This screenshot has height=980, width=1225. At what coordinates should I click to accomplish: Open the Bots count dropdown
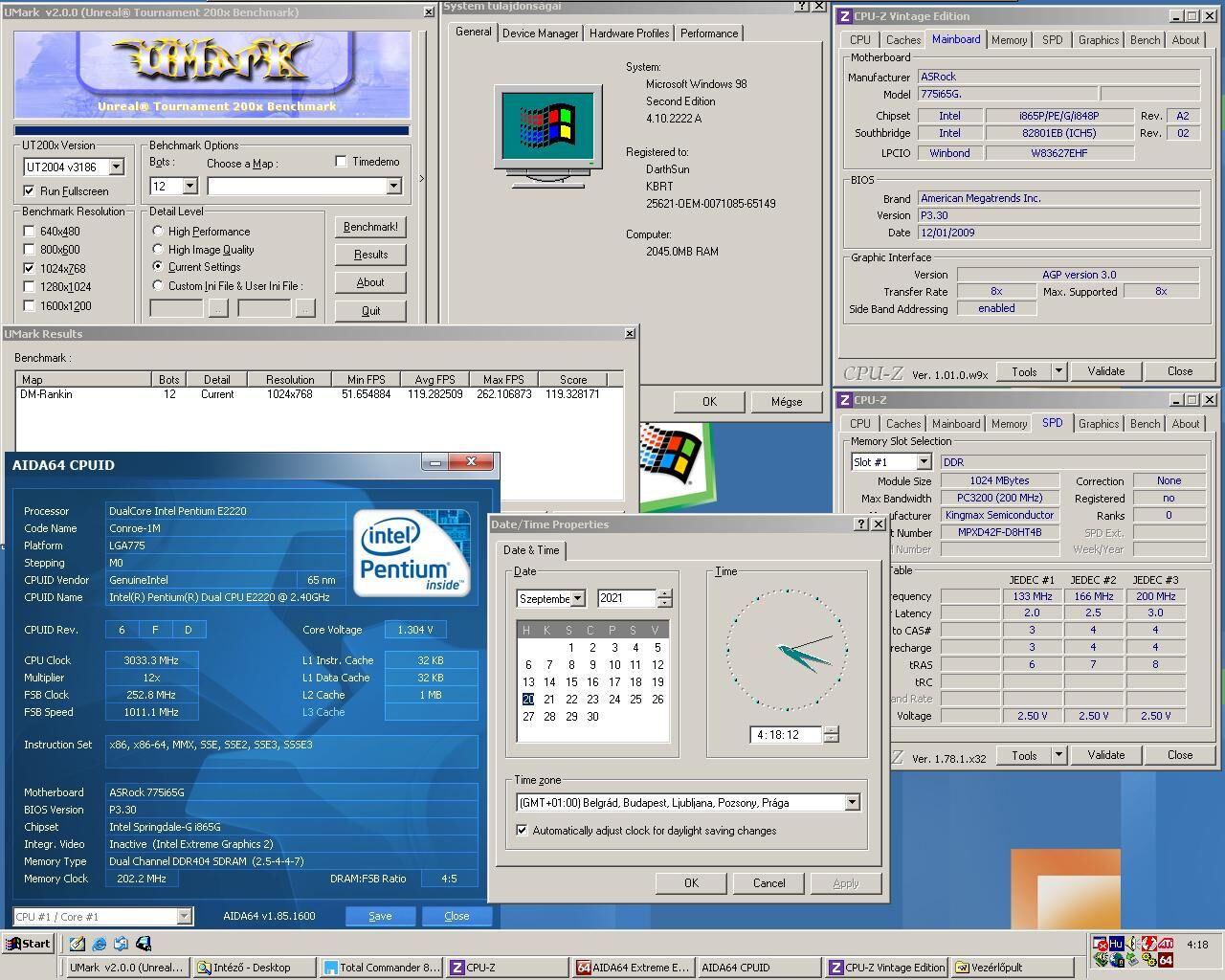coord(189,187)
